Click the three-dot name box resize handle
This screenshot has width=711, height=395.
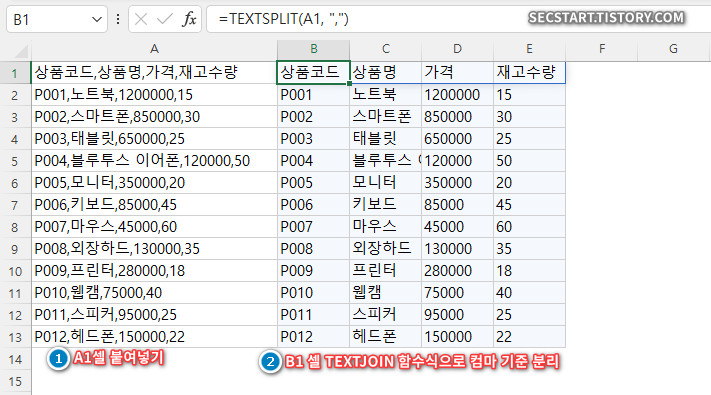[x=118, y=19]
